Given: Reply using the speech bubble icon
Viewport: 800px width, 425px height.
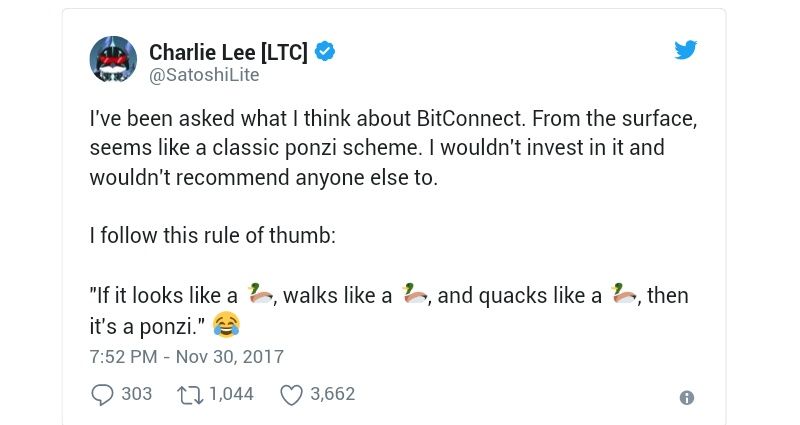Looking at the screenshot, I should click(x=102, y=395).
